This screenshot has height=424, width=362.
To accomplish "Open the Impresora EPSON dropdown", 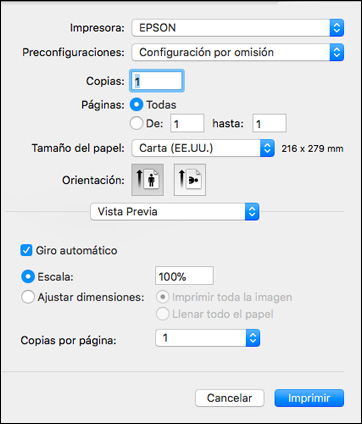I will [238, 28].
